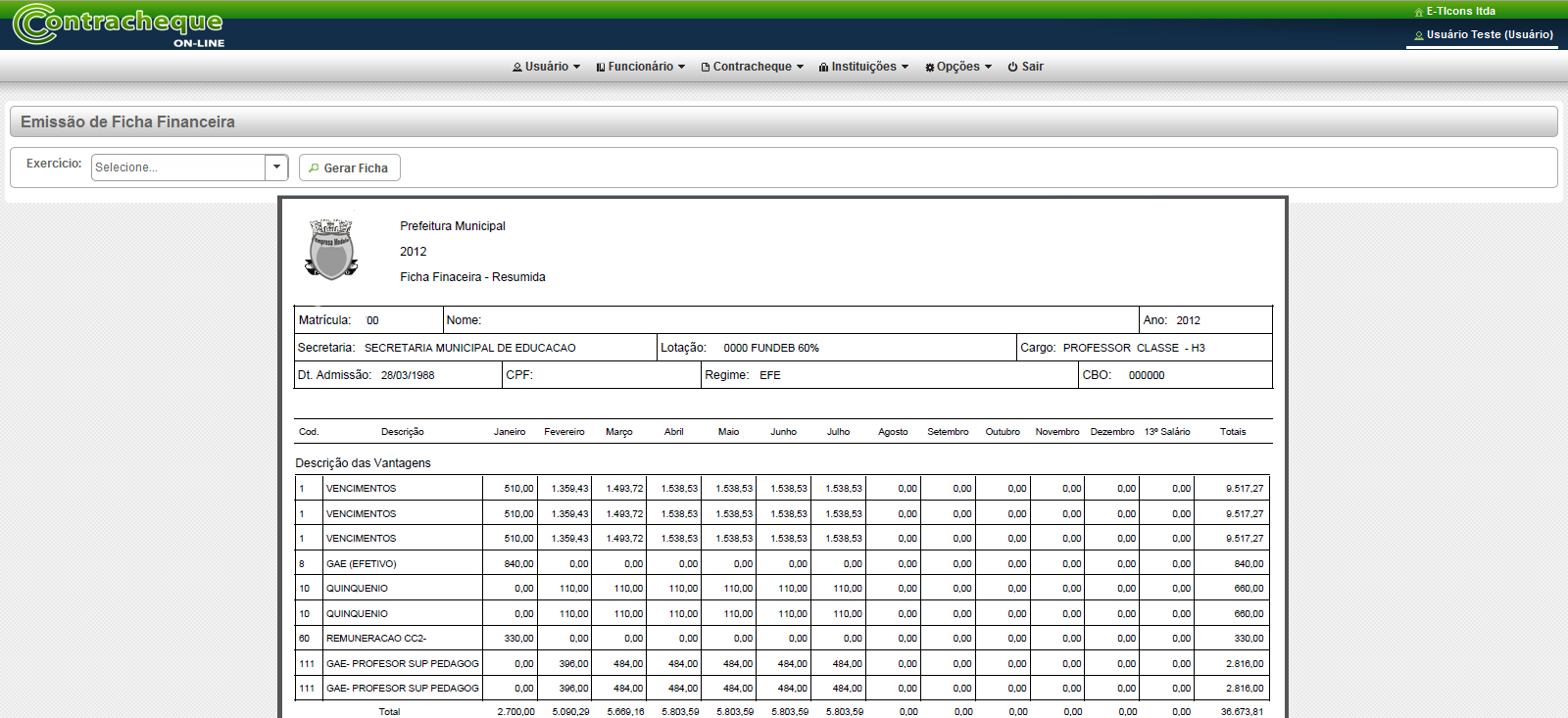Image resolution: width=1568 pixels, height=718 pixels.
Task: Click the building icon next to Instituições
Action: pos(823,68)
